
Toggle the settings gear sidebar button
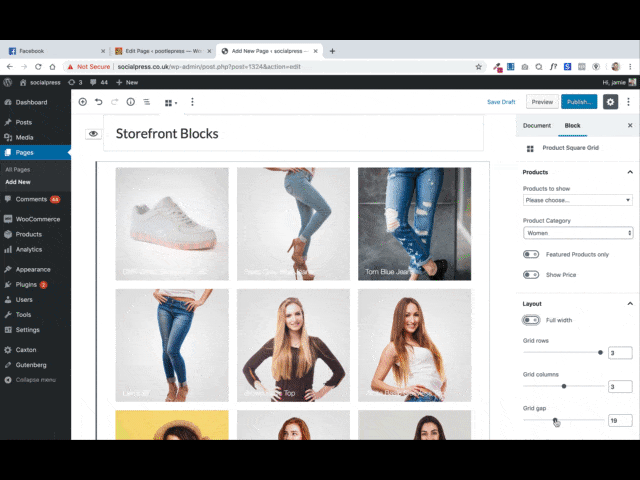coord(610,102)
